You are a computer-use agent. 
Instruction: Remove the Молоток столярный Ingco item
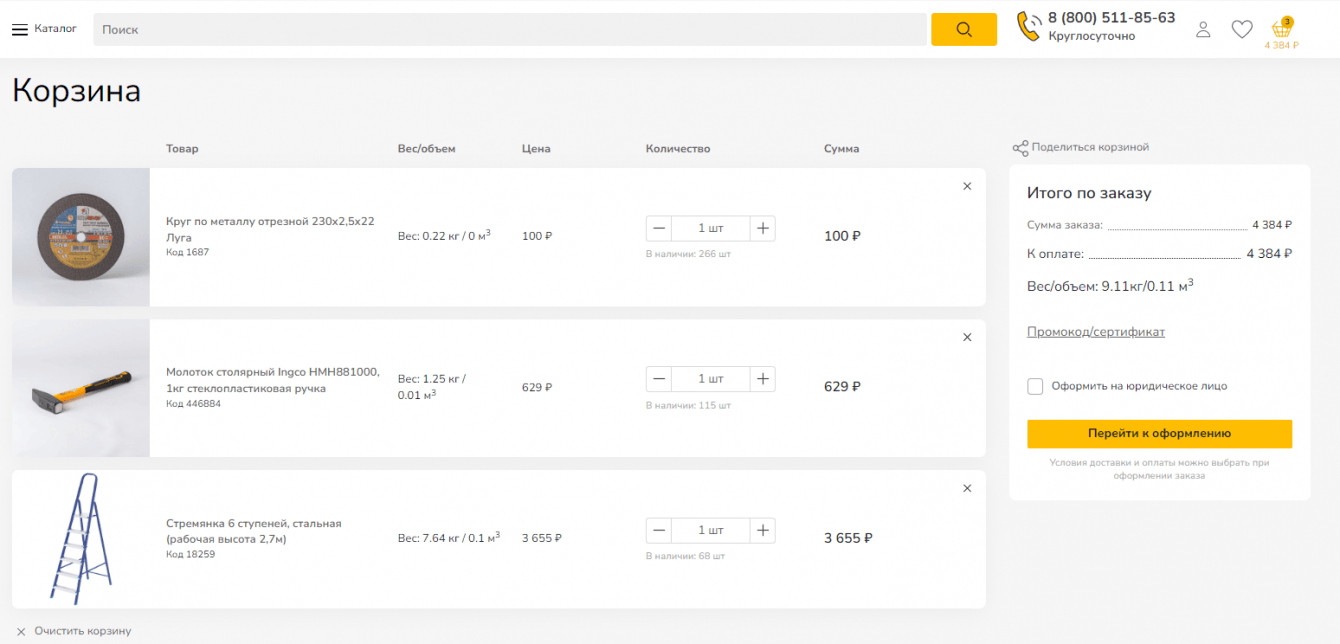(967, 337)
